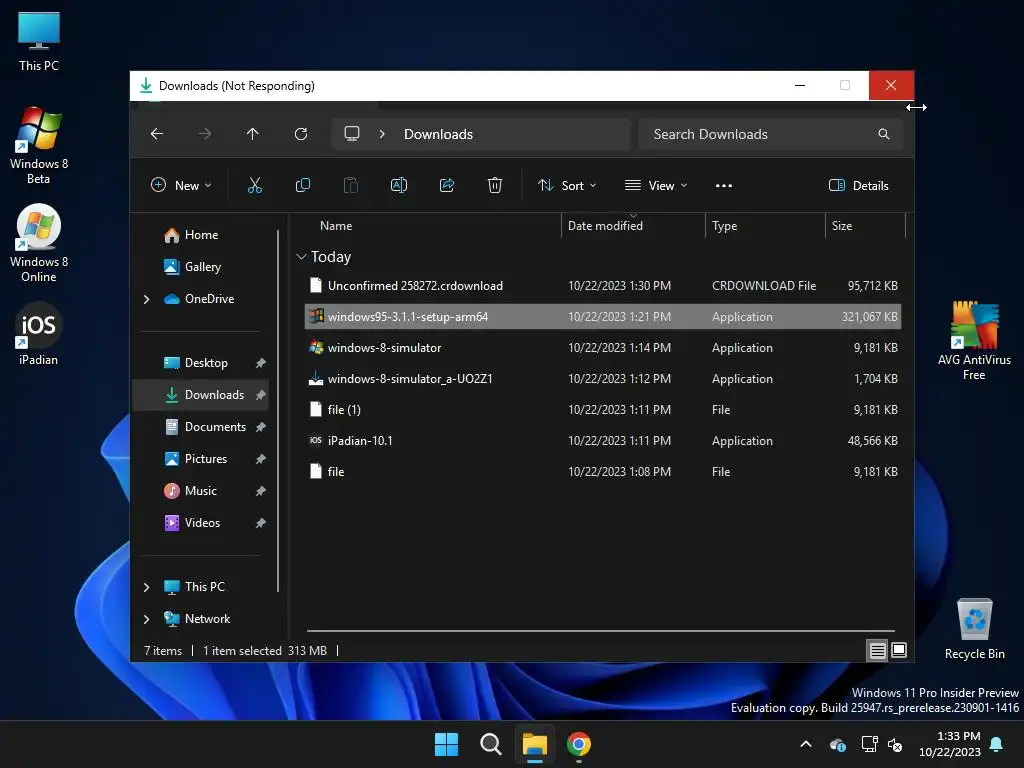Click the PC icon in address bar
The image size is (1024, 768).
[x=352, y=134]
